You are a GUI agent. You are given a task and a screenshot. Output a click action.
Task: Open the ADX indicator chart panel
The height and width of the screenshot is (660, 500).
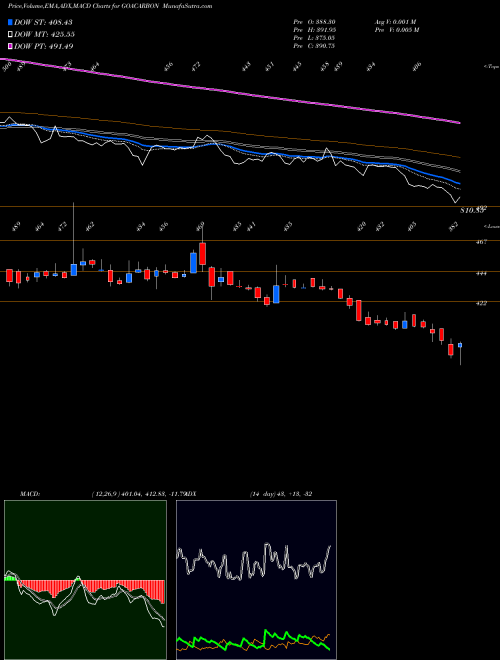tap(256, 580)
